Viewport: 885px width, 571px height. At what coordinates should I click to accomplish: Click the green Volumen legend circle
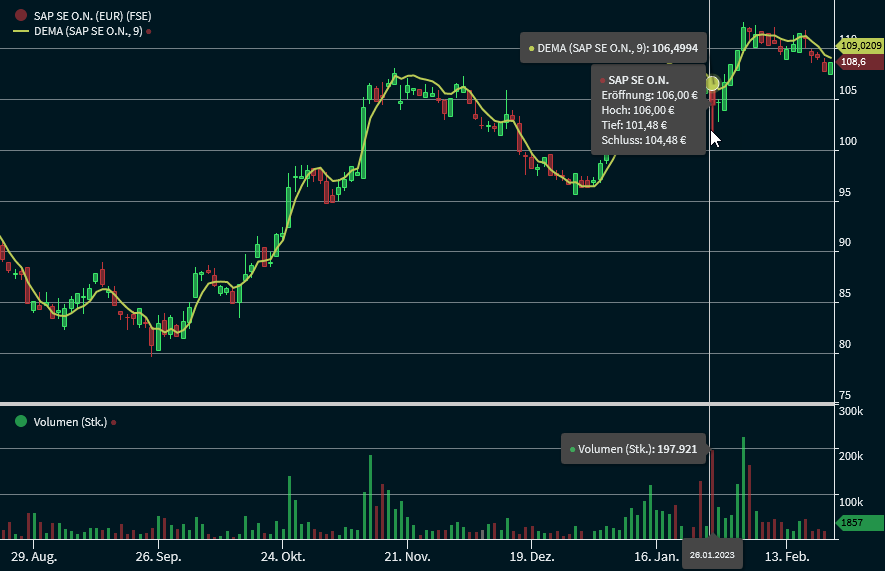pos(21,421)
